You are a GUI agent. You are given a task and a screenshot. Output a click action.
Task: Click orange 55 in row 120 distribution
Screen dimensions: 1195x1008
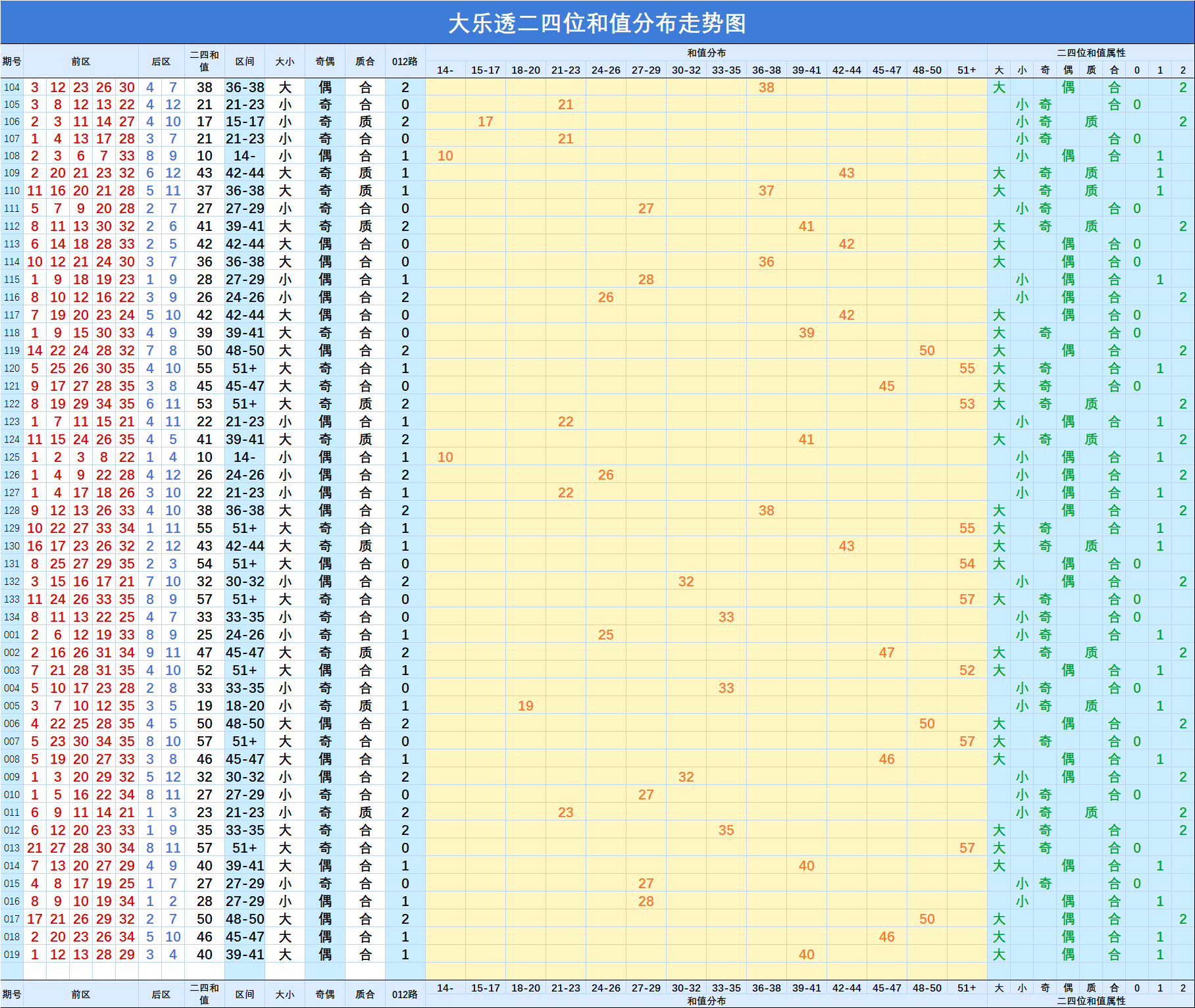pyautogui.click(x=967, y=368)
